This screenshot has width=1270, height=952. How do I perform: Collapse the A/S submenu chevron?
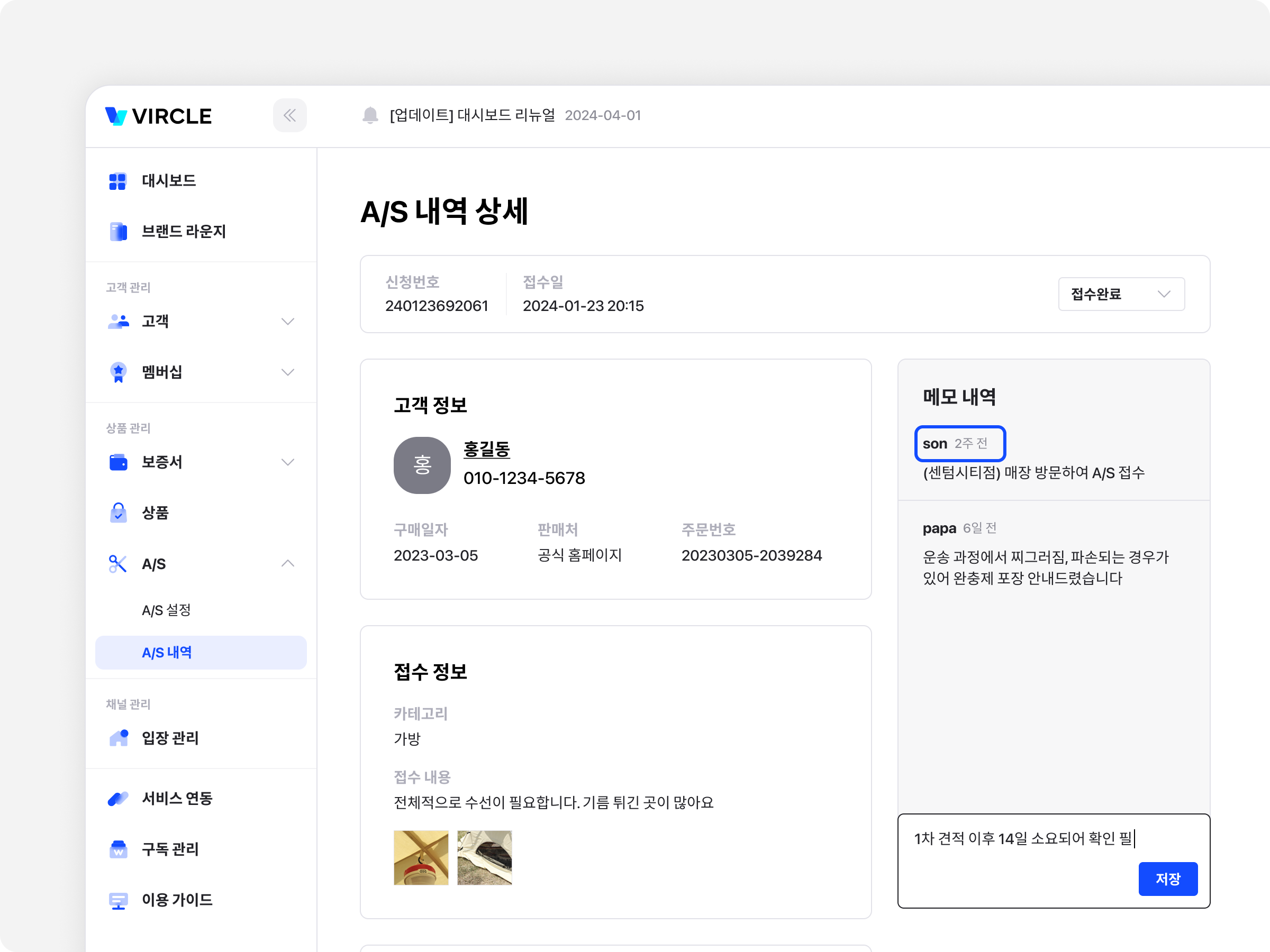coord(288,564)
